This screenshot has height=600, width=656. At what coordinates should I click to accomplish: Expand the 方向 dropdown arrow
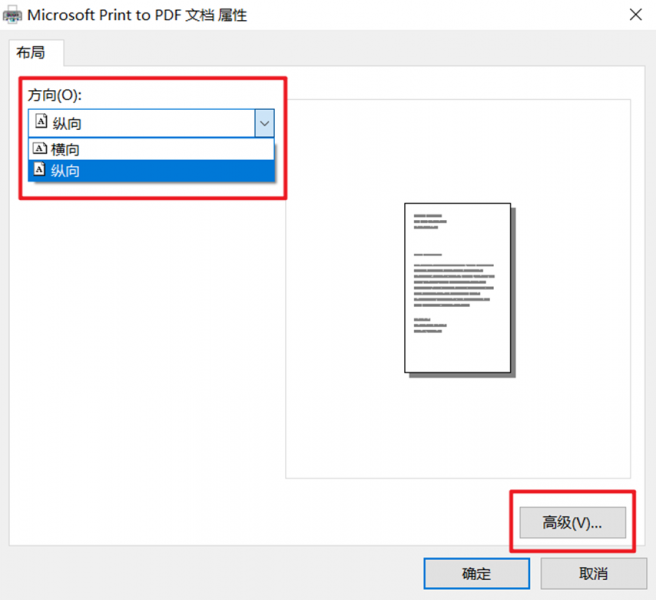tap(264, 123)
